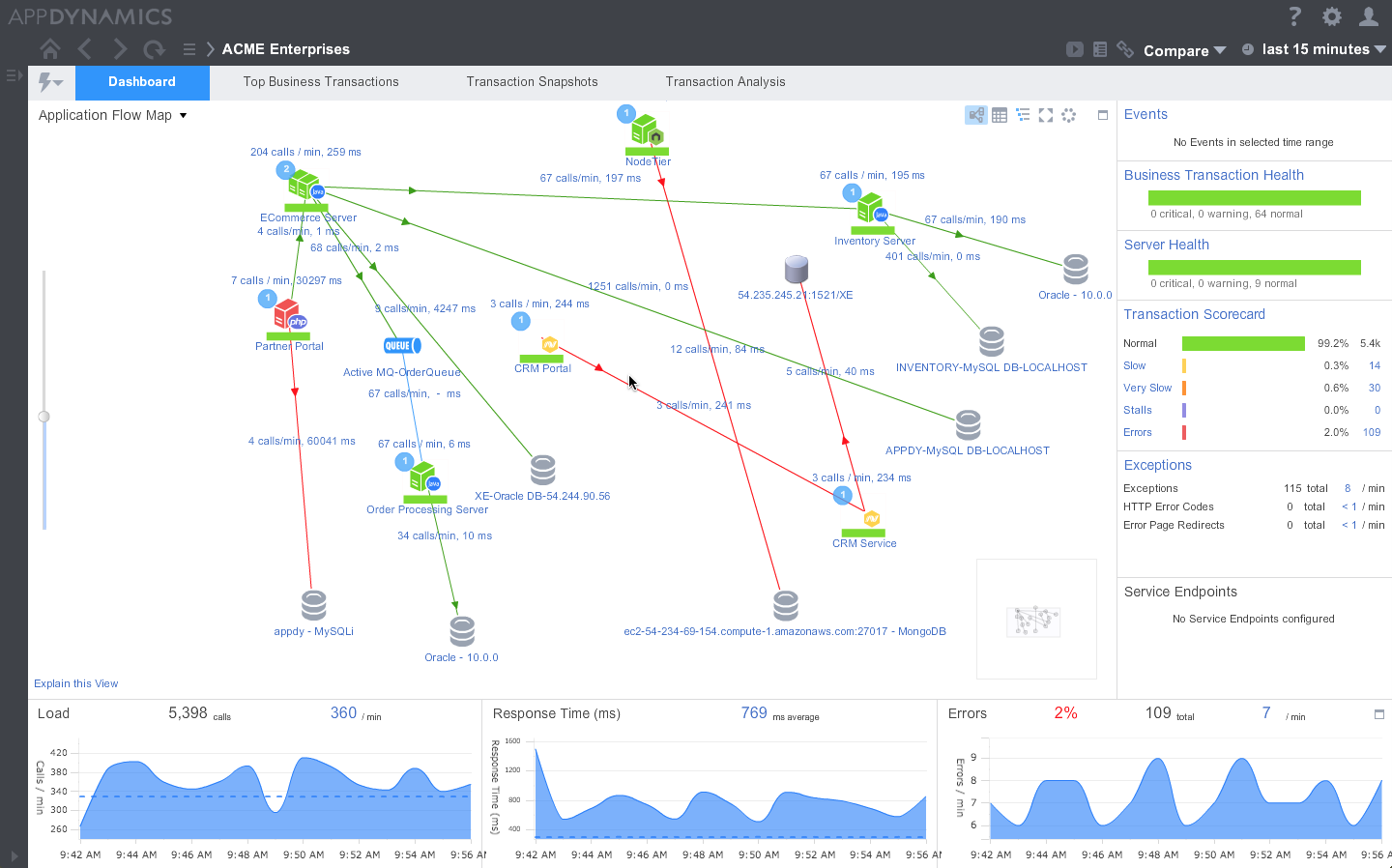This screenshot has height=868, width=1392.
Task: Open the settings gear icon
Action: point(1331,16)
